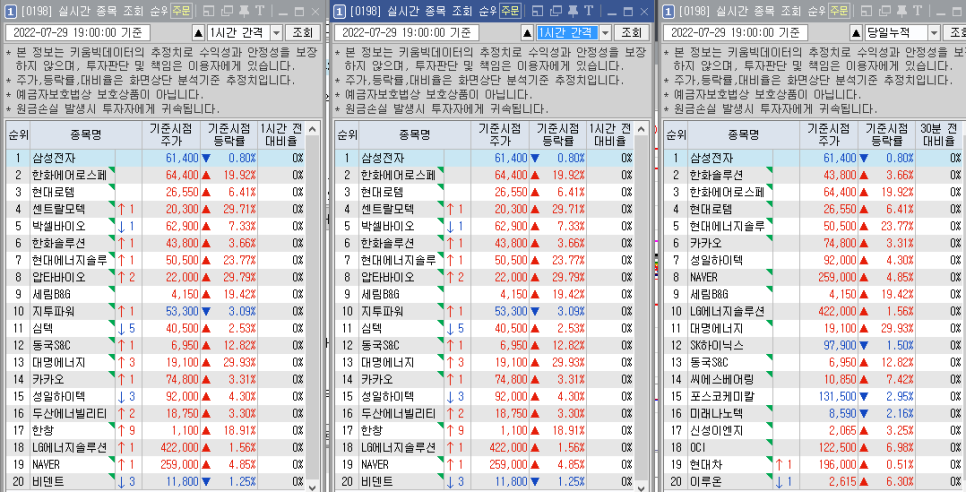The height and width of the screenshot is (492, 966).
Task: Click the scroll down arrow in middle window table
Action: [x=641, y=486]
